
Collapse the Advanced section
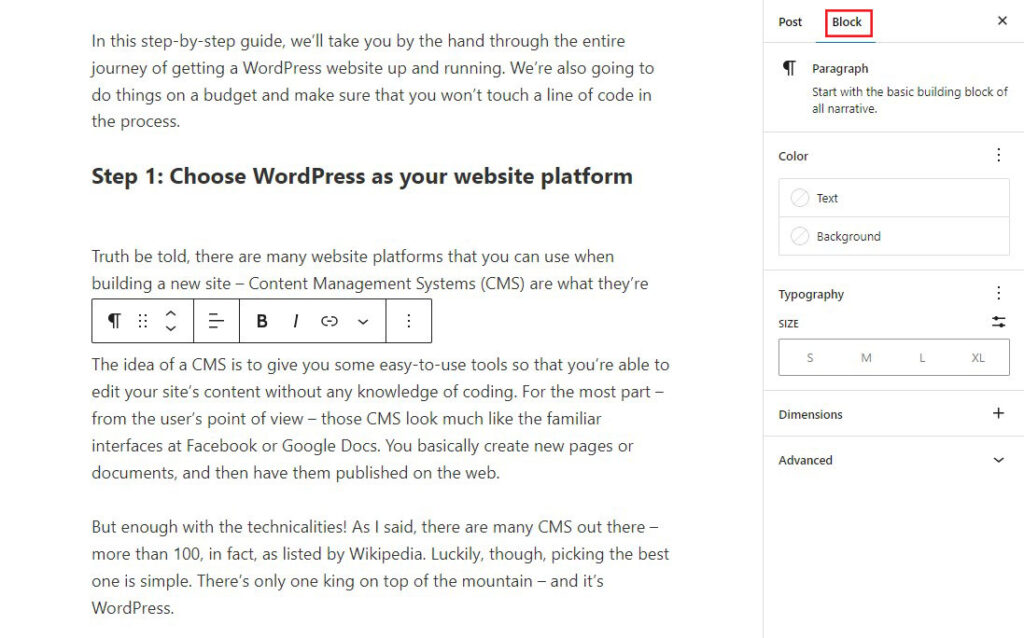click(998, 460)
